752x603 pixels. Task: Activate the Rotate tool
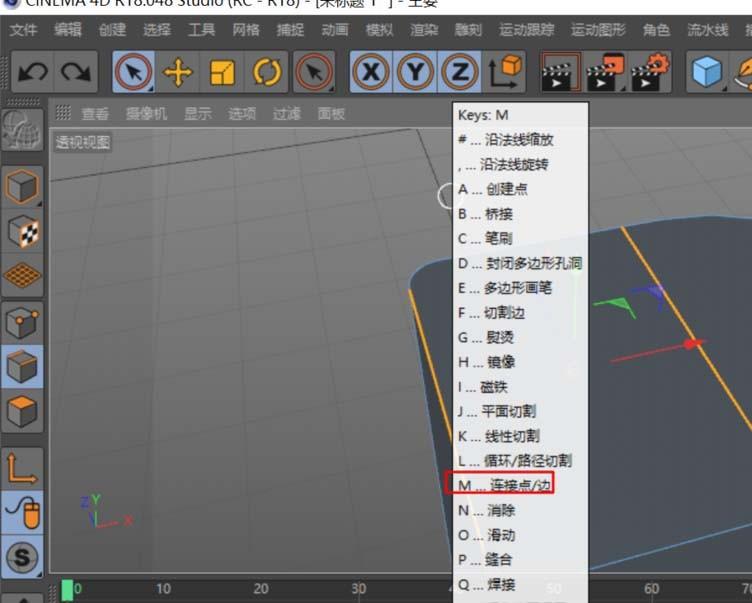coord(267,72)
